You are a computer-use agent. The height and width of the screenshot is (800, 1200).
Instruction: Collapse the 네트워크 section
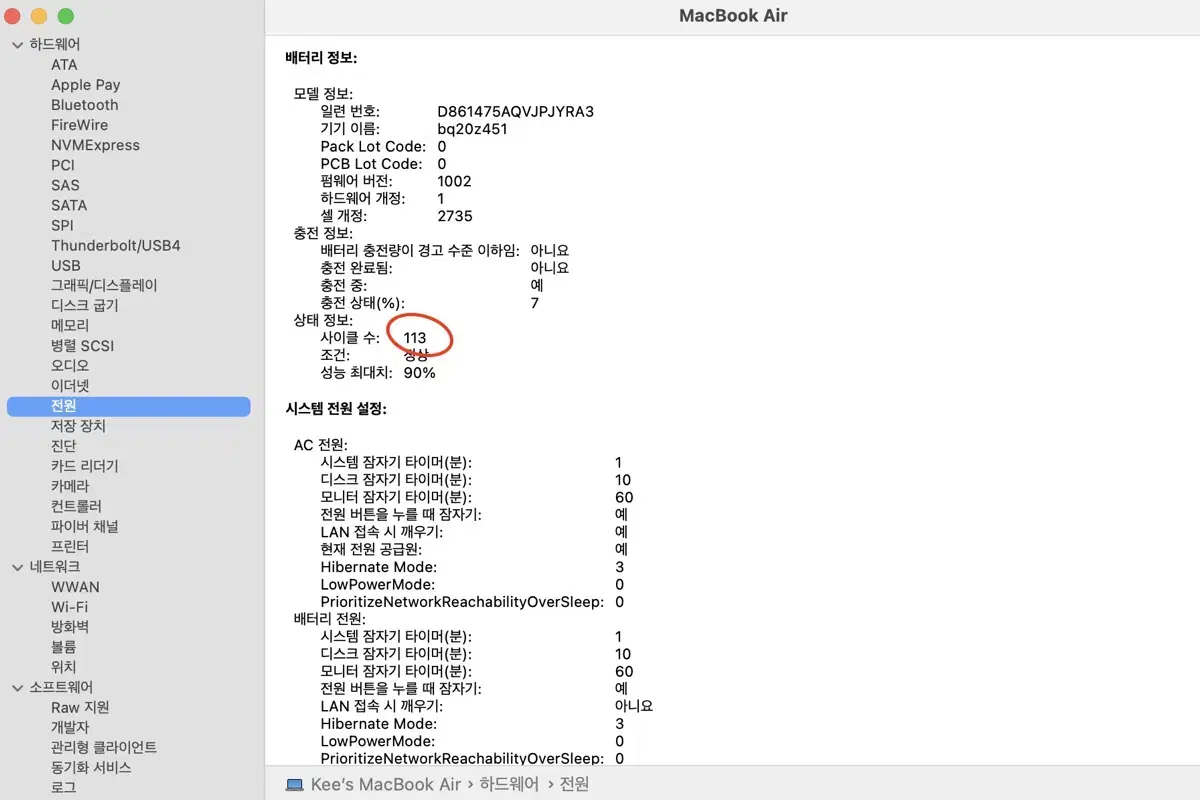coord(17,567)
